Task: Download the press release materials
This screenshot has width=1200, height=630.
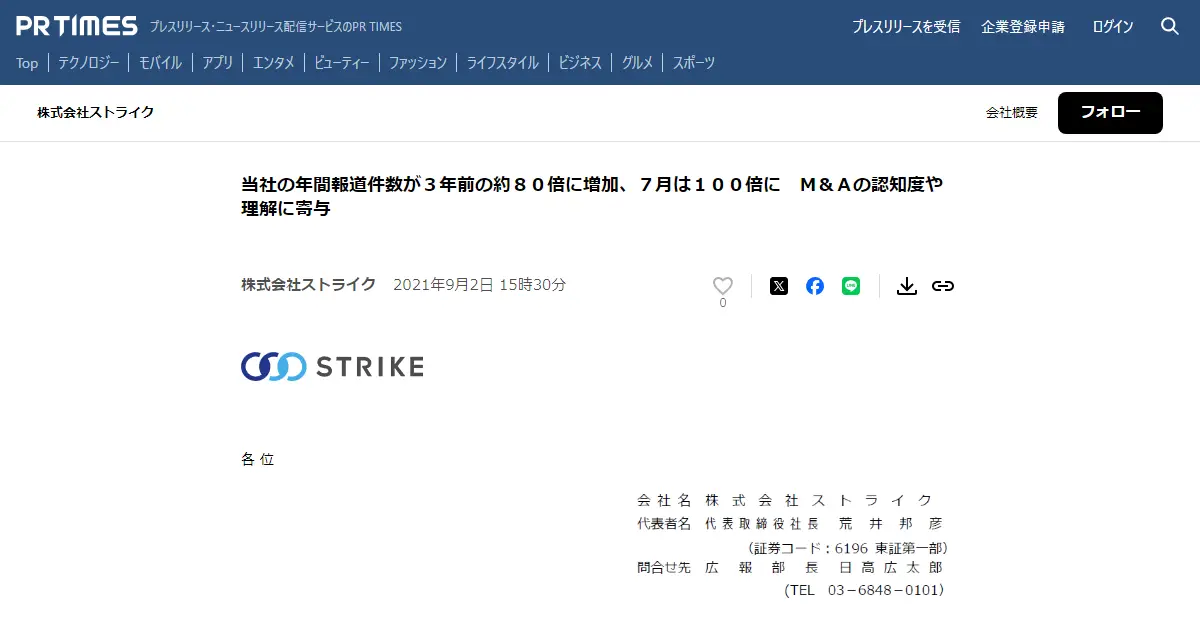Action: coord(907,286)
